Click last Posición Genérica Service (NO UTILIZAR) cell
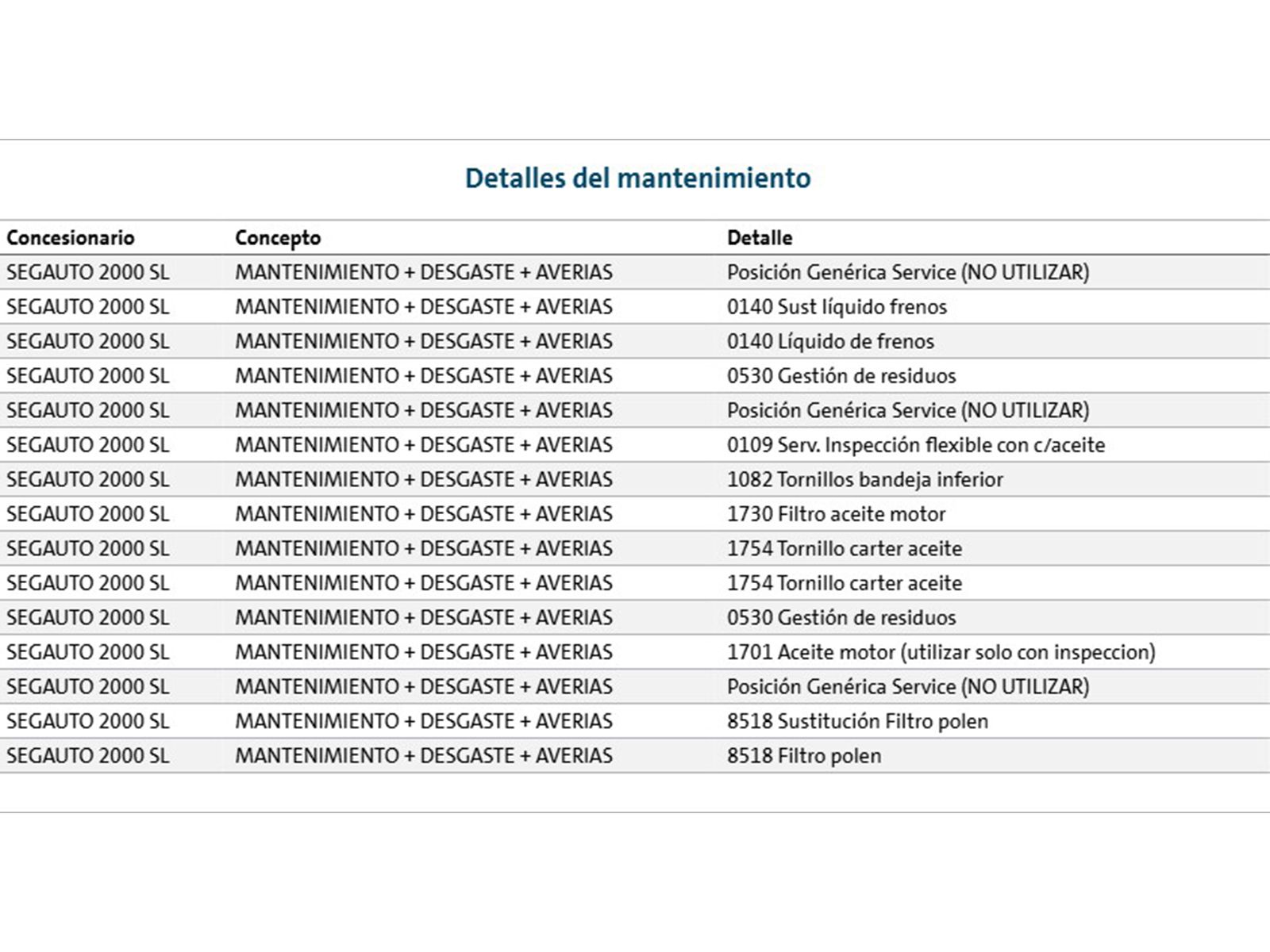1270x952 pixels. click(x=908, y=687)
